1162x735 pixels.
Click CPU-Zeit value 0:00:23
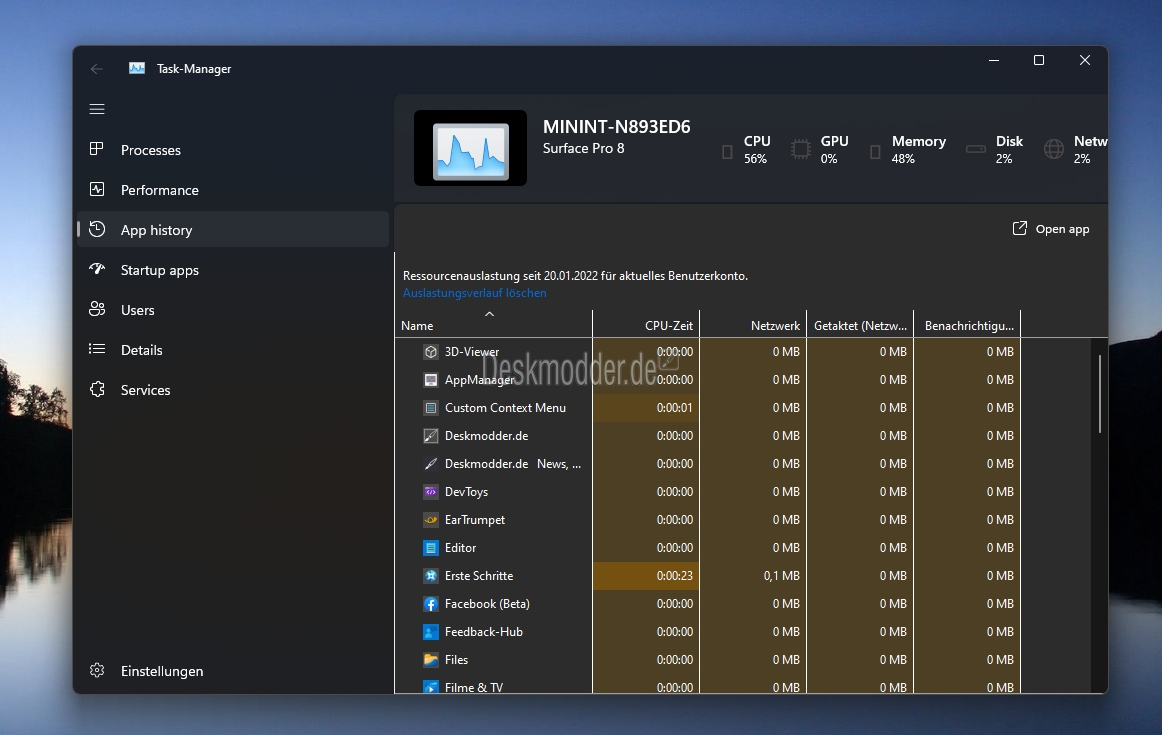click(674, 576)
